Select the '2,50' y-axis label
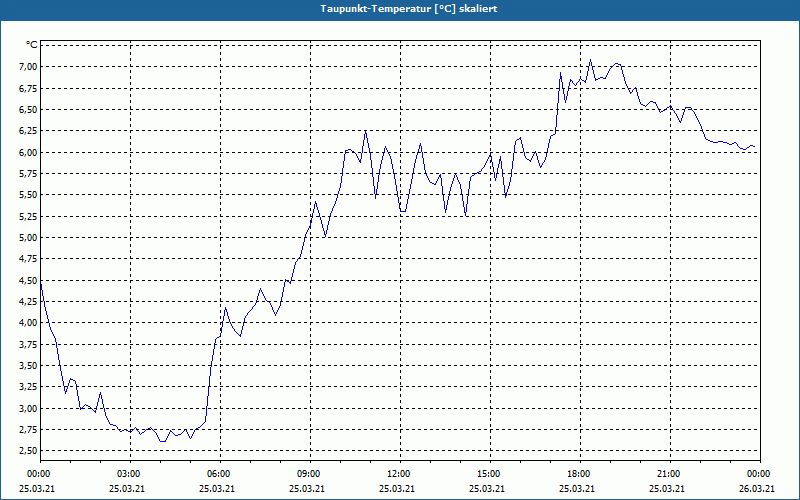 29,451
